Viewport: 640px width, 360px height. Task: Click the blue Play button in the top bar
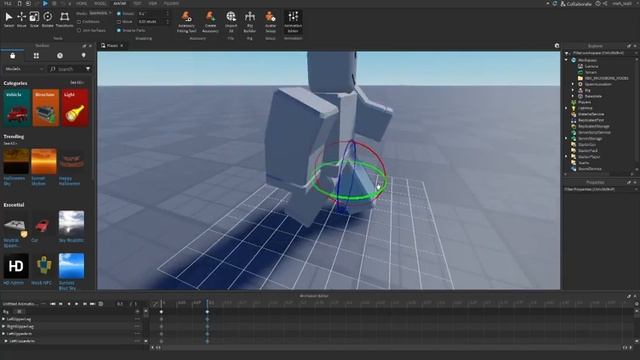point(45,3)
